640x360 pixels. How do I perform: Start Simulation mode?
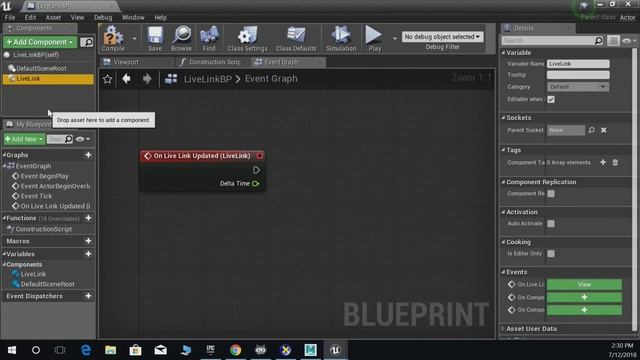click(x=341, y=38)
